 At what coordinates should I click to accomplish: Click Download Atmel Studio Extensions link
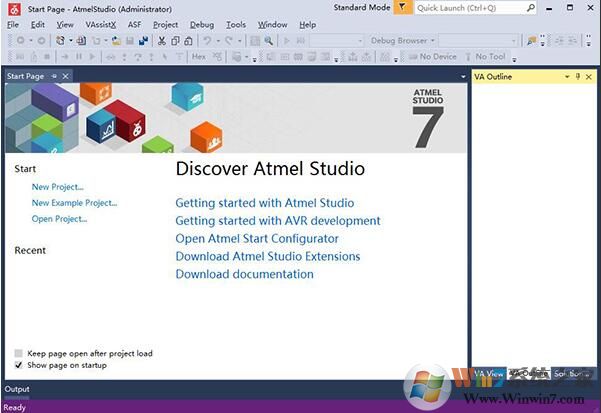pyautogui.click(x=268, y=256)
